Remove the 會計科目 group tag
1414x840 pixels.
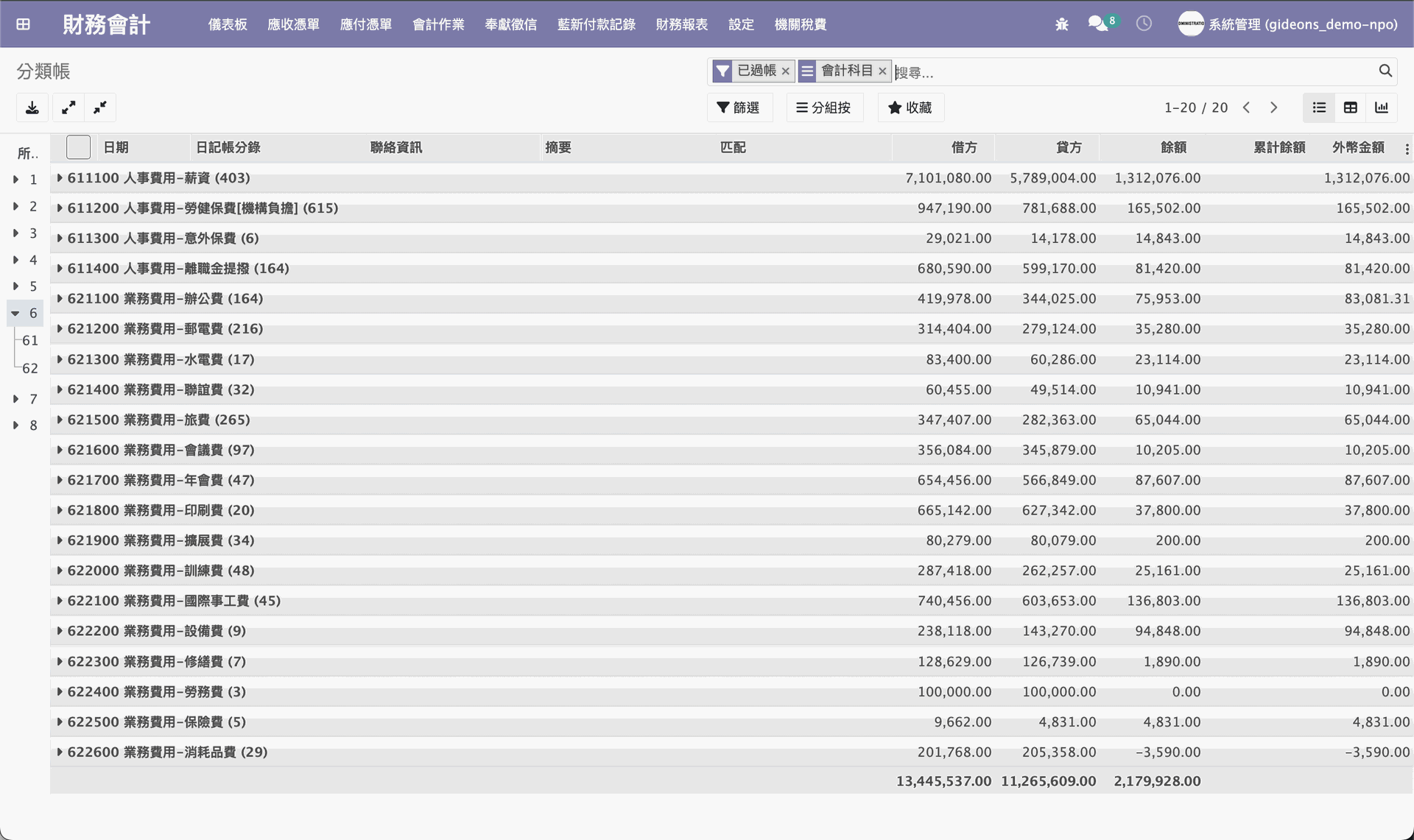(x=882, y=71)
